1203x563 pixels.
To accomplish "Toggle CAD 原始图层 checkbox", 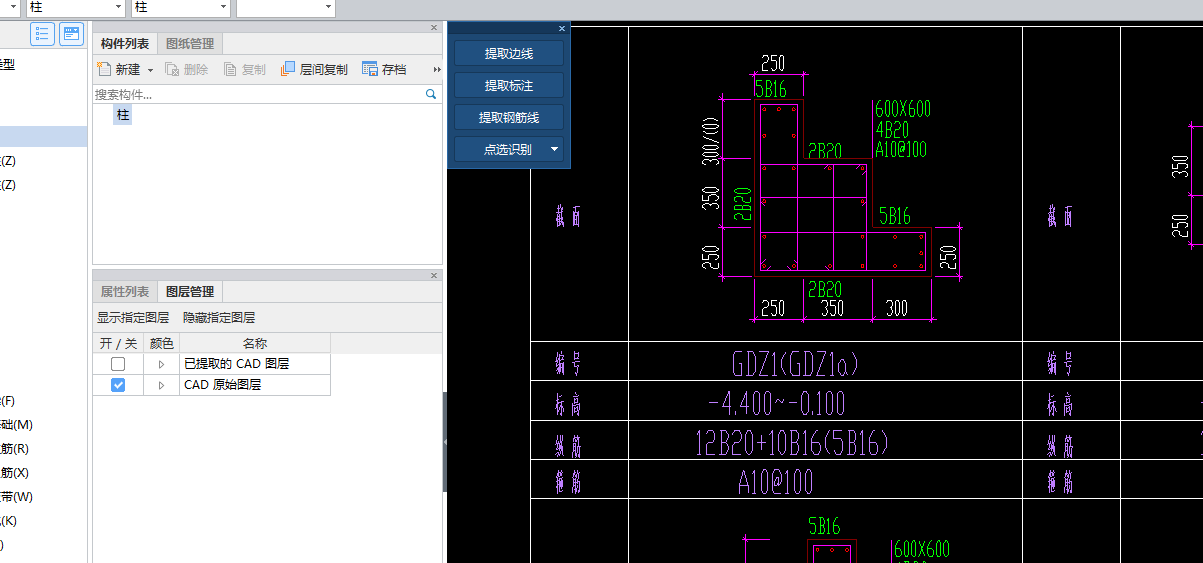I will click(x=118, y=385).
